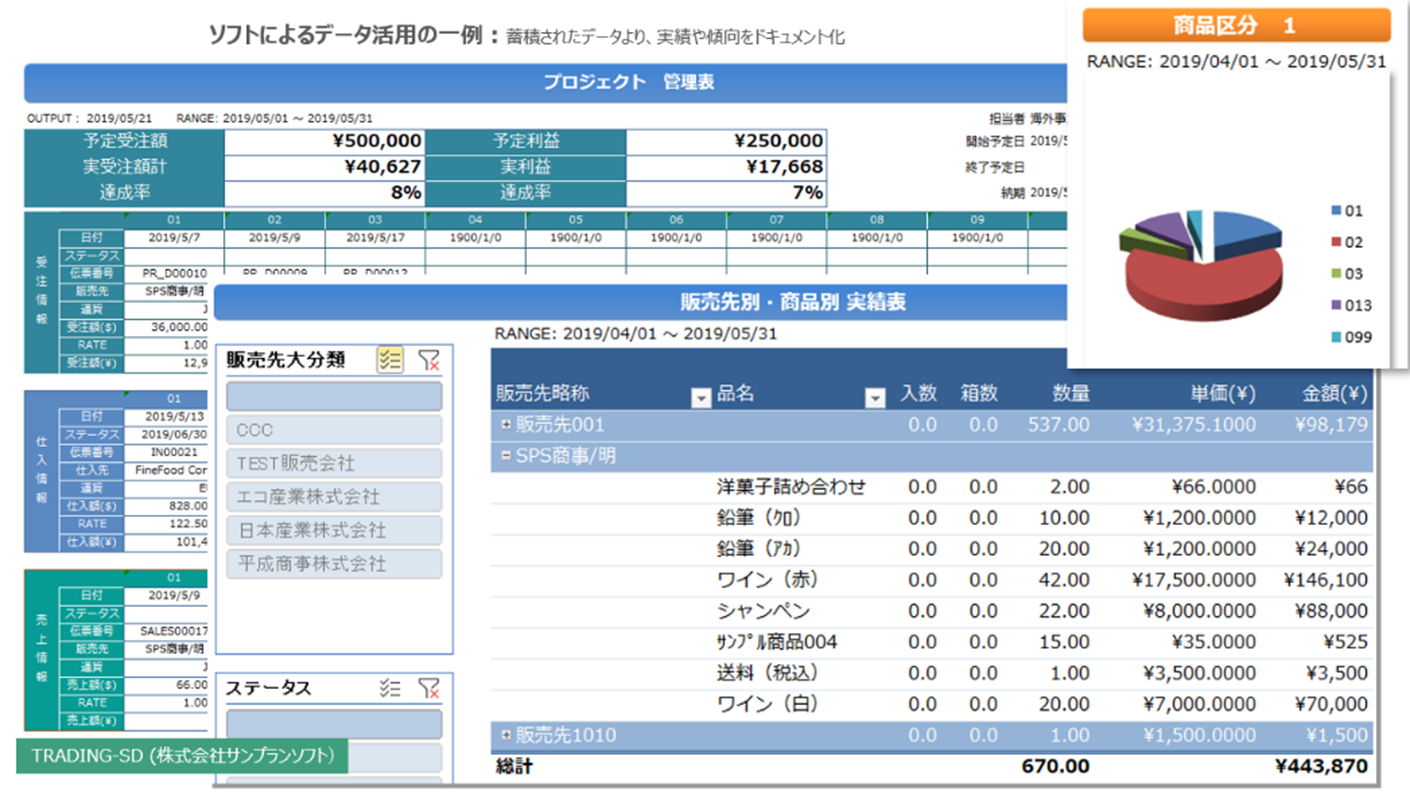The image size is (1410, 803).
Task: Click the green 03 legend swatch
Action: pos(1336,274)
